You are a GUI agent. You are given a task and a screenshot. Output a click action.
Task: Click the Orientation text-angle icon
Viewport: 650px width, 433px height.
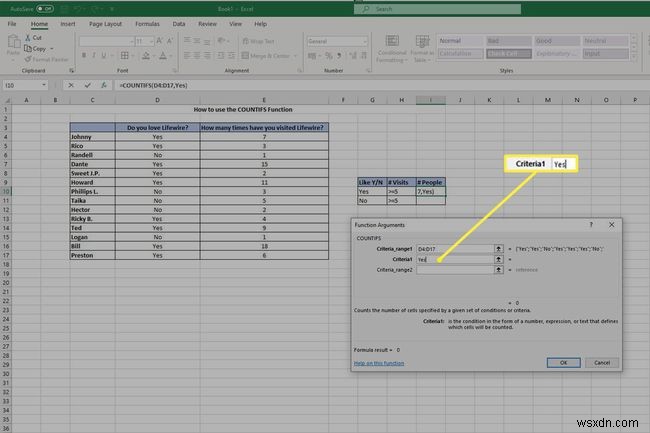pos(221,41)
